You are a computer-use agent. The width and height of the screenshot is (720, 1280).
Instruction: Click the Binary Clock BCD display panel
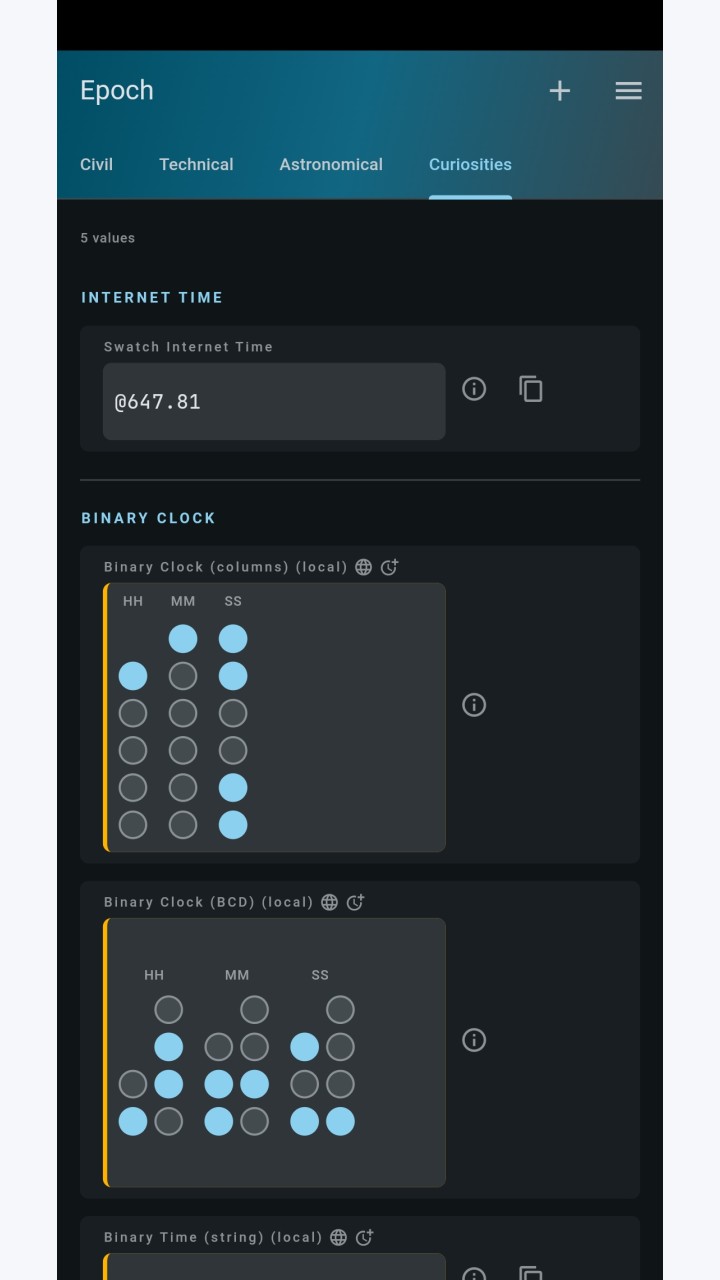[274, 1053]
